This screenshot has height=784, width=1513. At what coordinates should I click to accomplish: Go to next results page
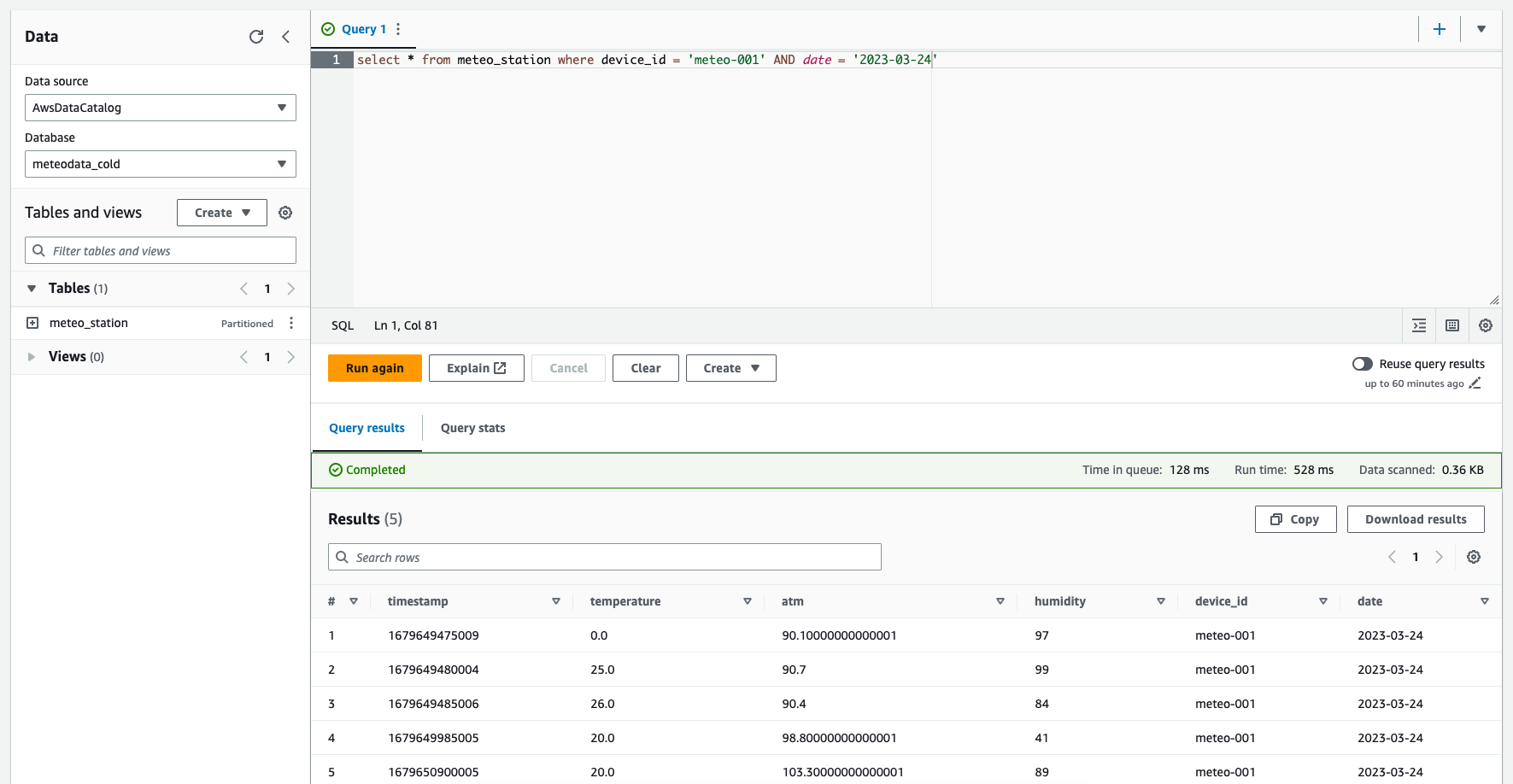click(x=1440, y=557)
